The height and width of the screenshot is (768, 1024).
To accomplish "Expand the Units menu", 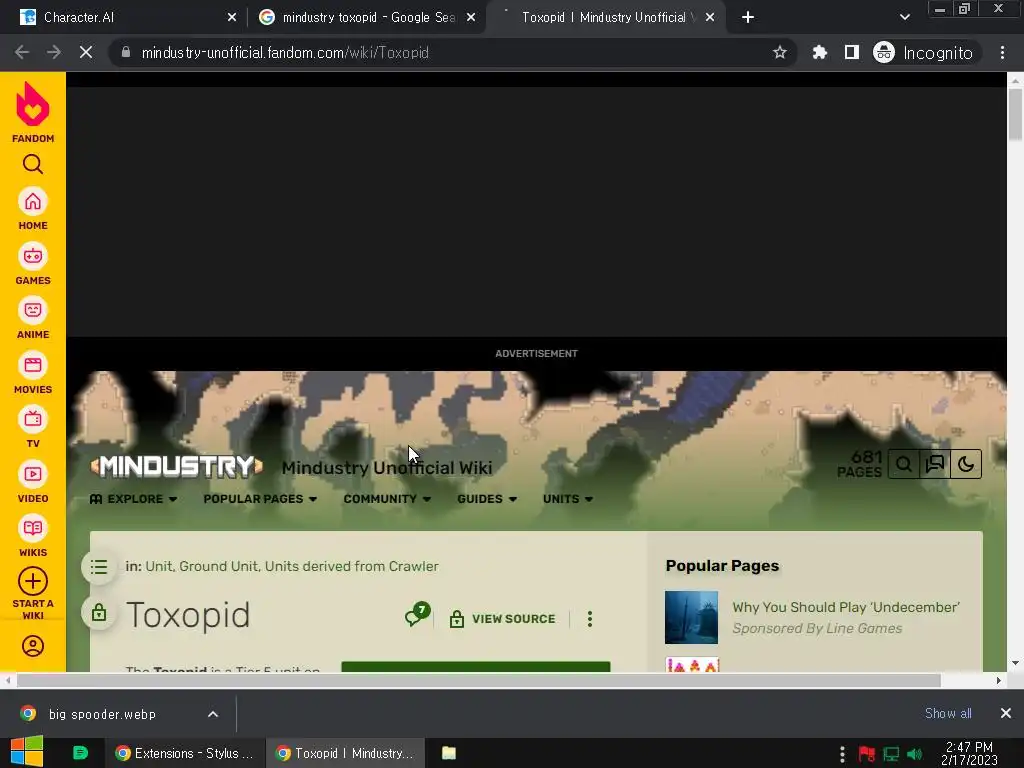I will [x=568, y=499].
